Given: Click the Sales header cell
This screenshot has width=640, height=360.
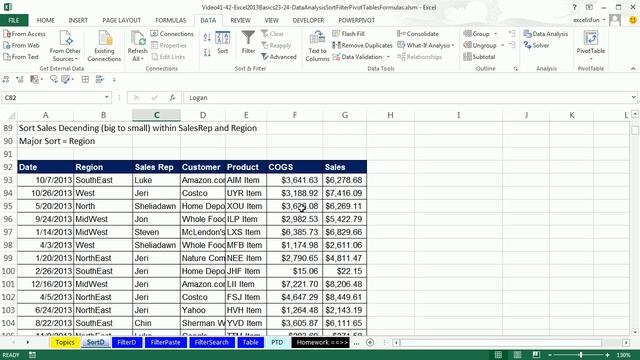Looking at the screenshot, I should tap(344, 167).
